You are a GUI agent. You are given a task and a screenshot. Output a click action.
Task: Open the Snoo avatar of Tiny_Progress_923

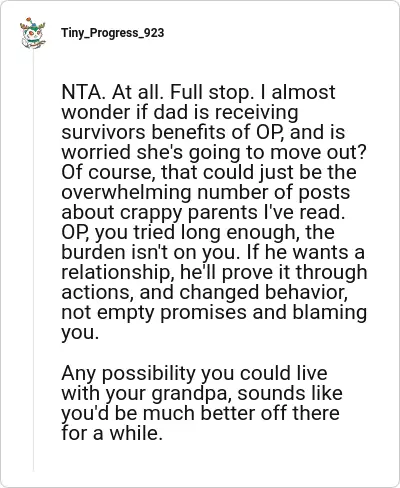coord(33,33)
